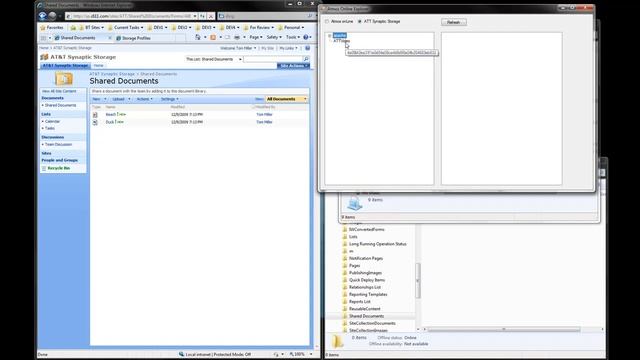Click the computer icon in the background window

point(354,203)
